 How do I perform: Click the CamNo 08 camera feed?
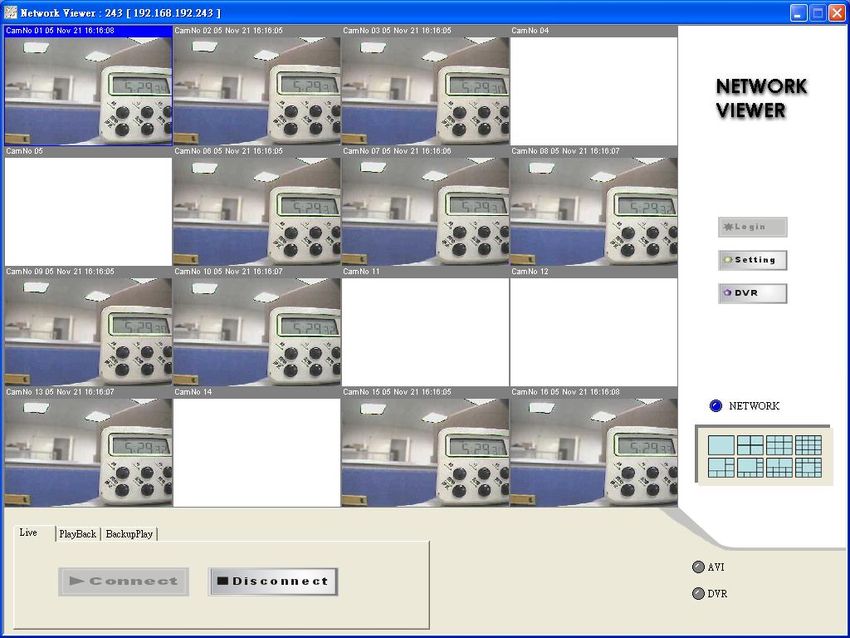594,211
